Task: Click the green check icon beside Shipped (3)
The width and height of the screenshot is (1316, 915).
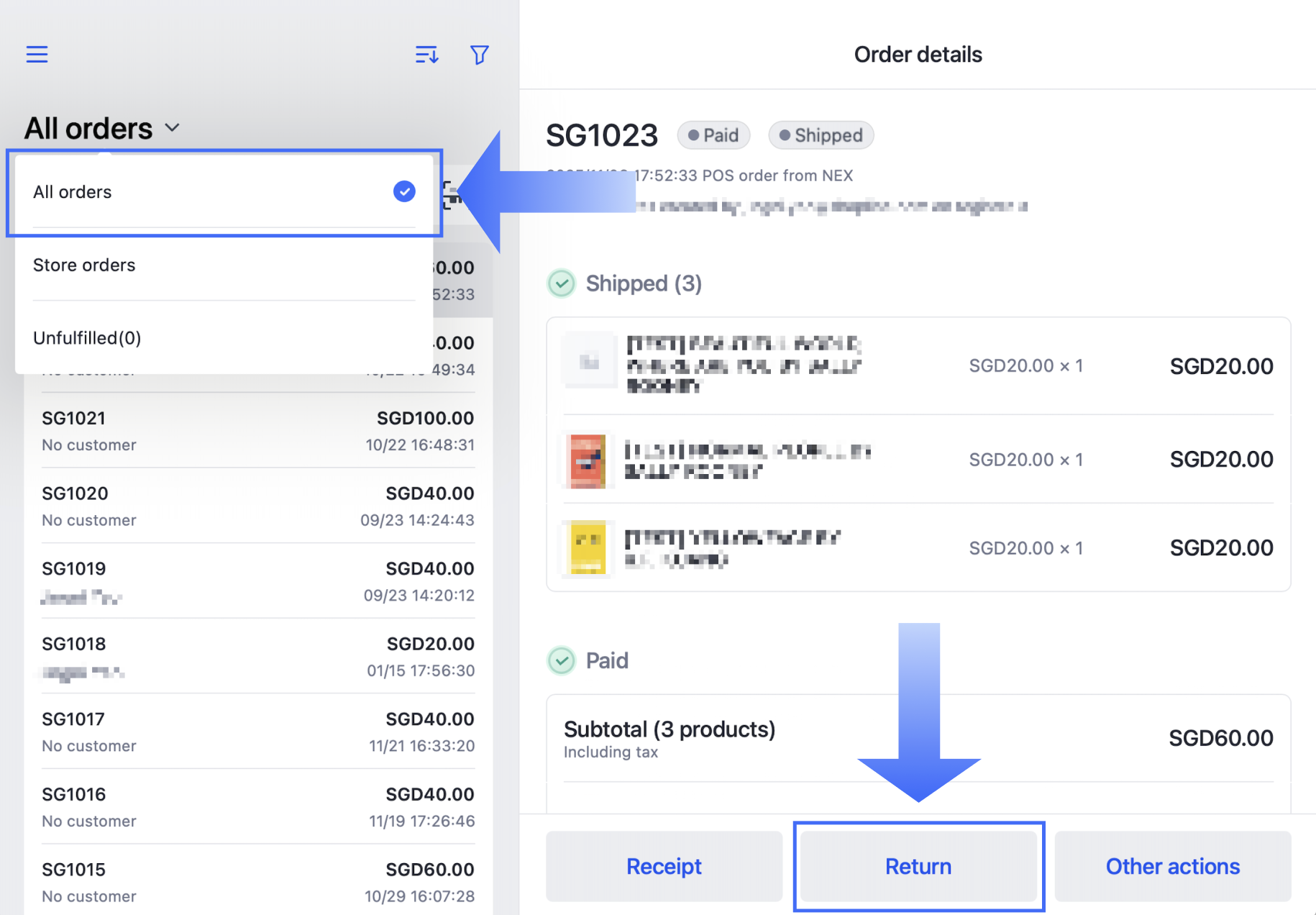Action: [x=562, y=283]
